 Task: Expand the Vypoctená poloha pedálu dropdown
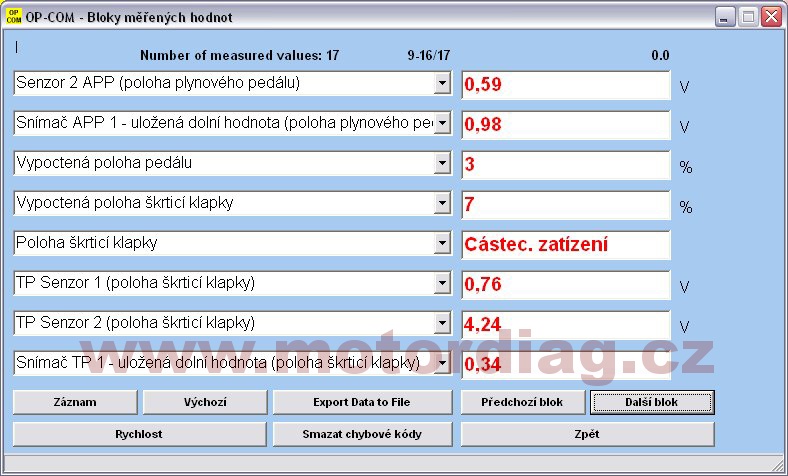[442, 164]
